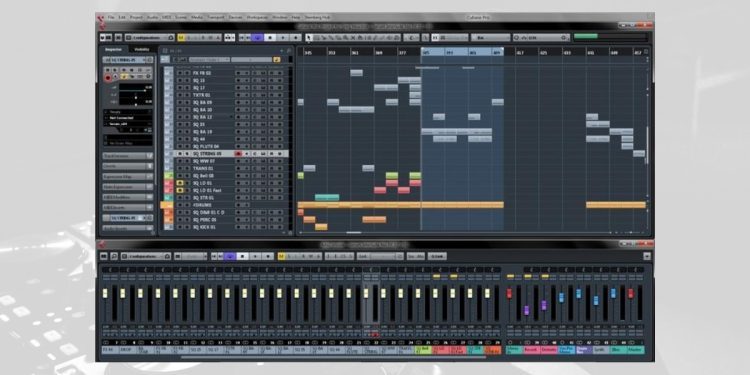Viewport: 750px width, 375px height.
Task: Mute the FX FB 02 track
Action: click(180, 73)
